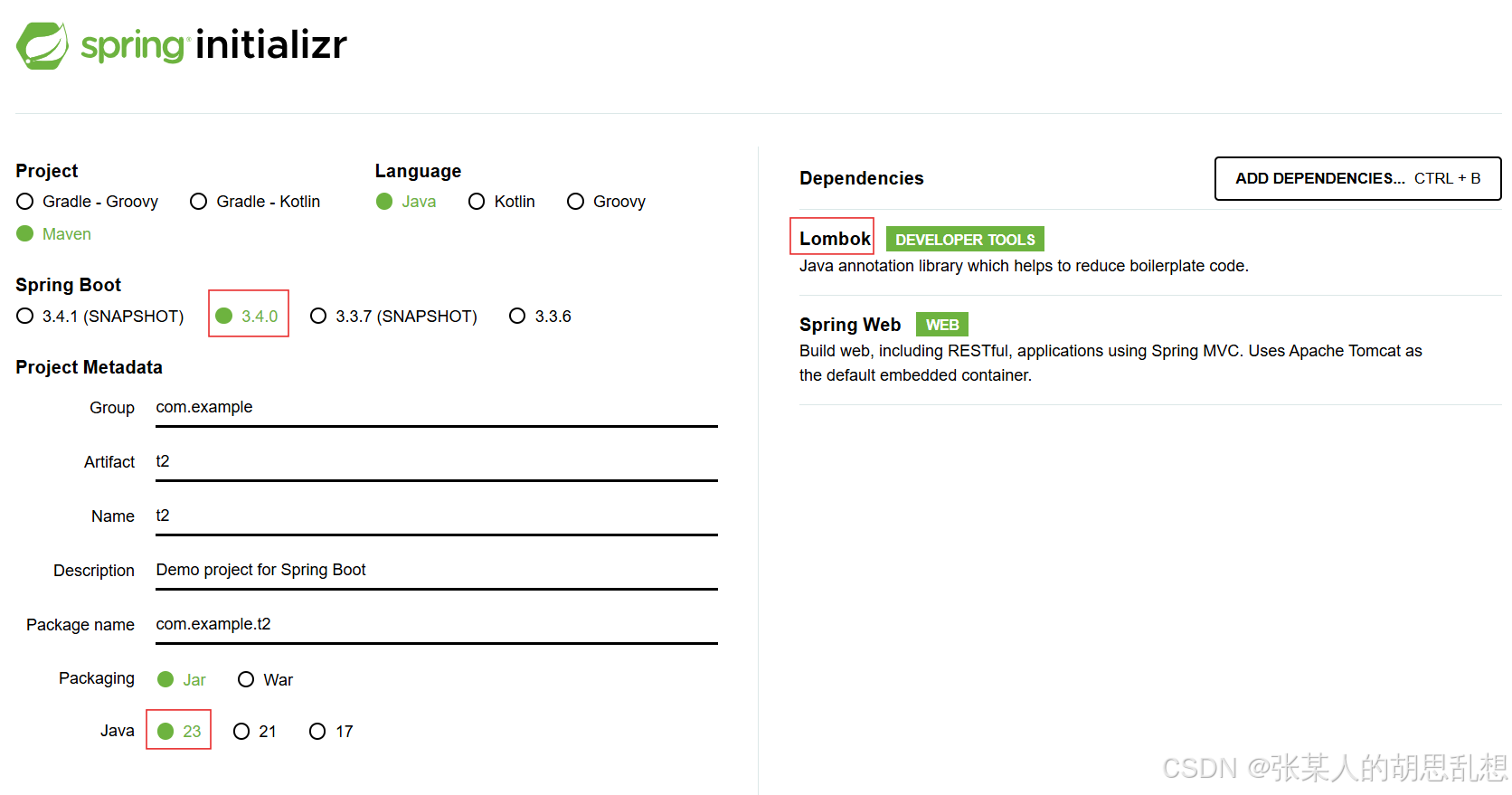Image resolution: width=1512 pixels, height=795 pixels.
Task: Click the Project Metadata heading
Action: coord(89,367)
